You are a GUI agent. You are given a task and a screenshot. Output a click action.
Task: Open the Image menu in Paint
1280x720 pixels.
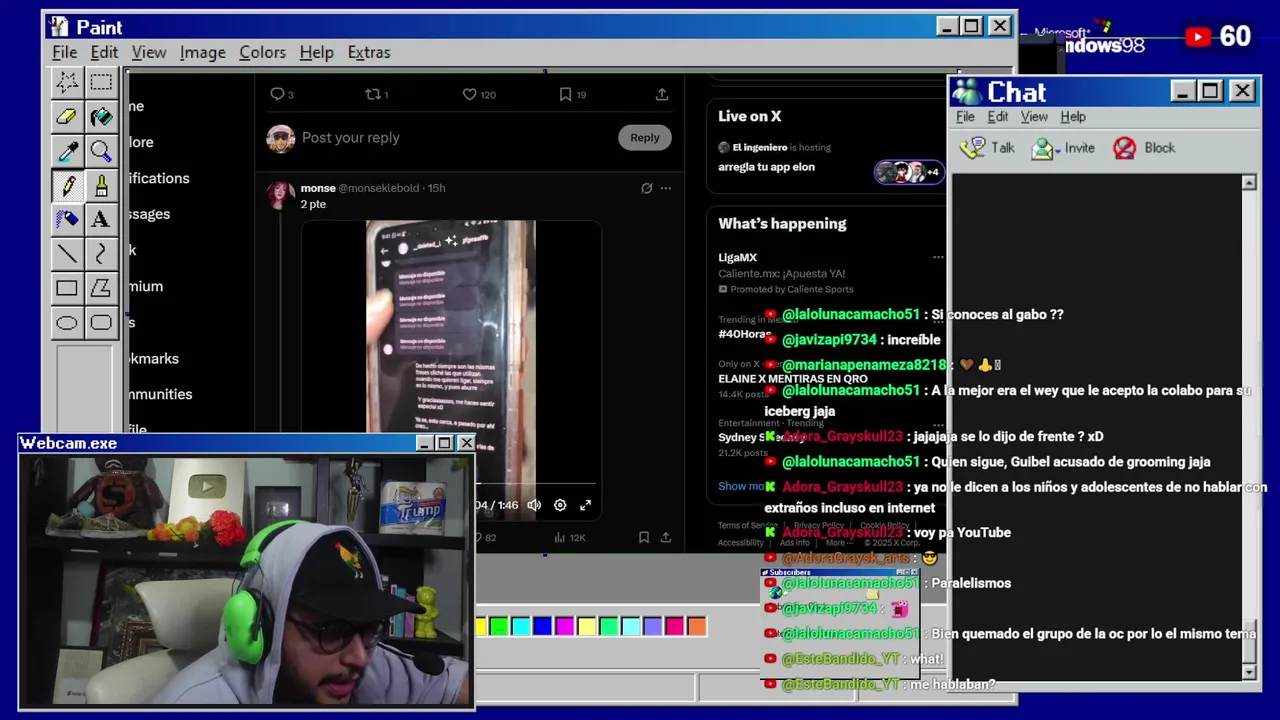[x=203, y=52]
